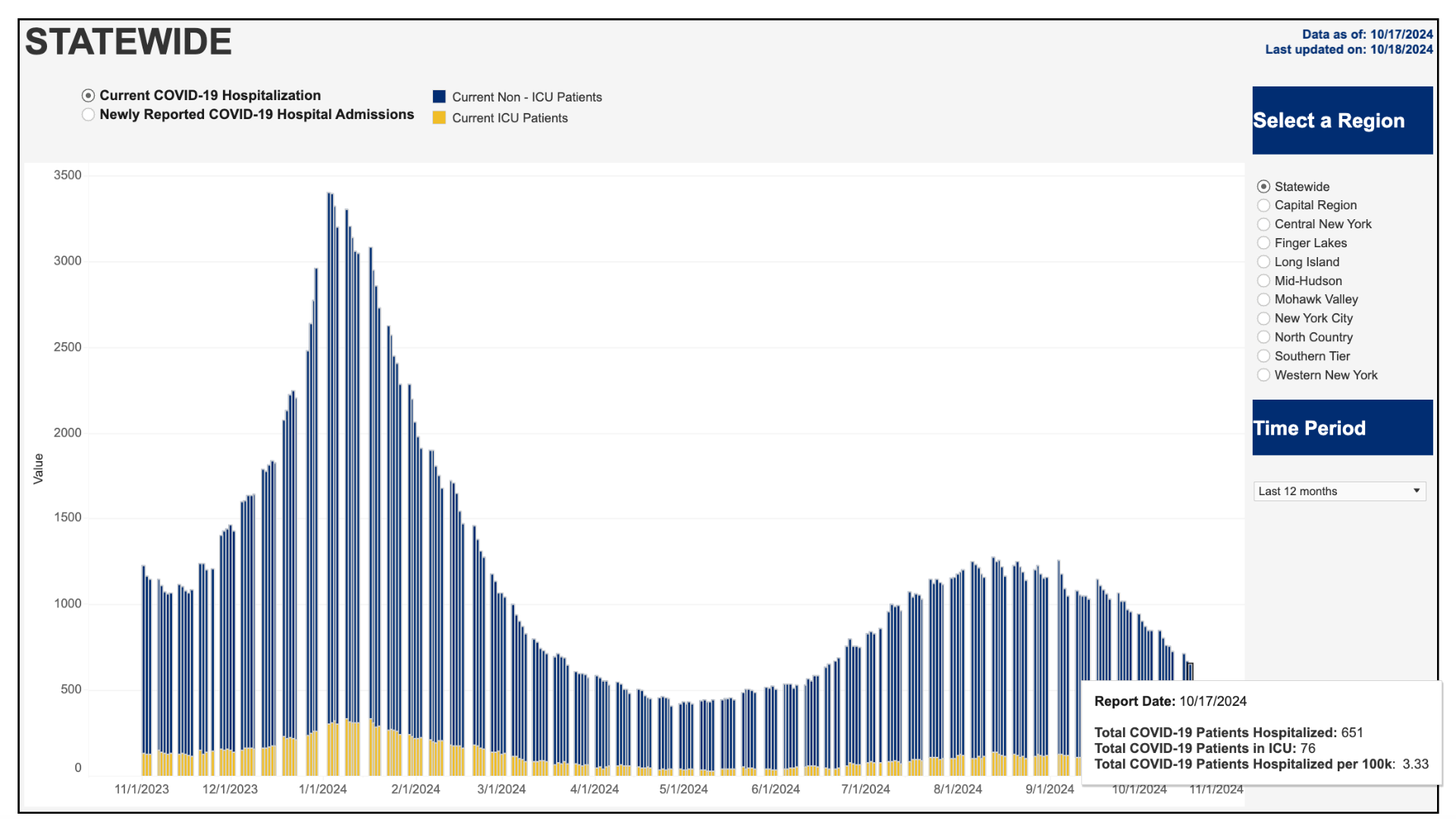Select the Southern Tier region

coord(1263,356)
